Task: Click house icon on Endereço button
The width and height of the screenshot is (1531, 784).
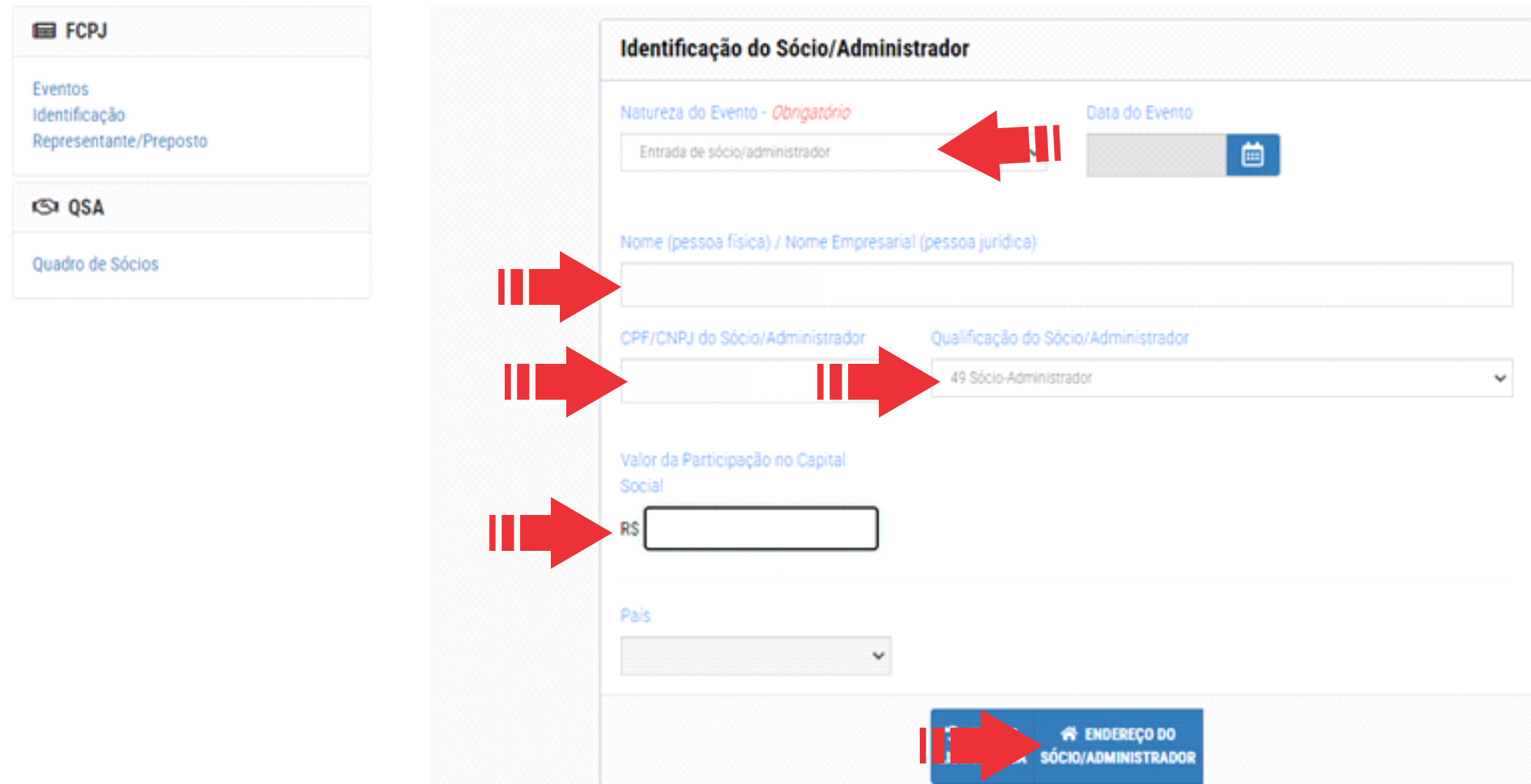Action: click(1068, 733)
